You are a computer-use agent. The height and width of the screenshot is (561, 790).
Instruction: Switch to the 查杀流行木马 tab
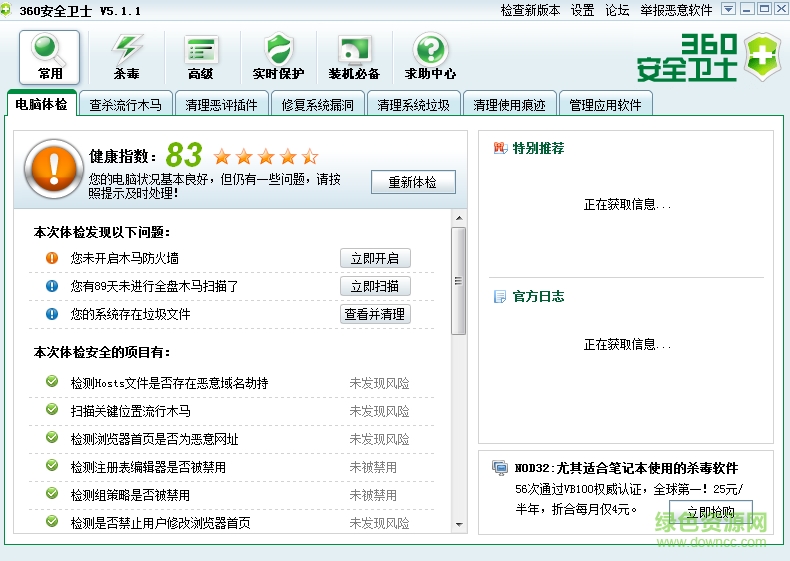(x=125, y=105)
